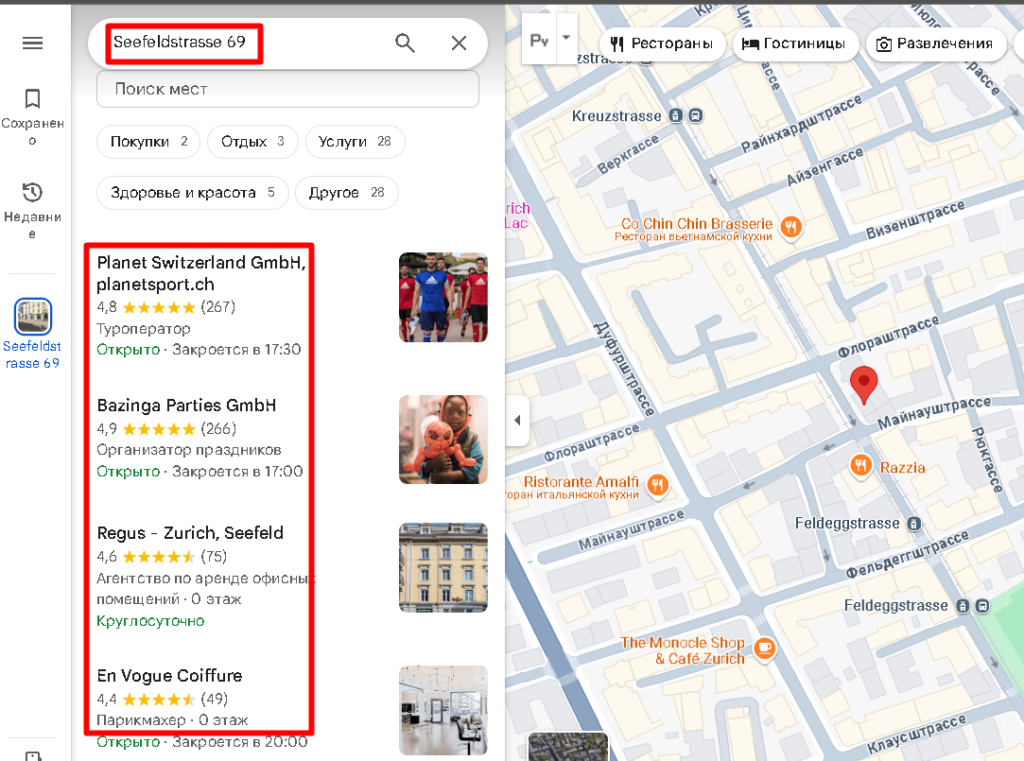The width and height of the screenshot is (1024, 761).
Task: Click the 'Ру' language indicator
Action: tap(539, 40)
